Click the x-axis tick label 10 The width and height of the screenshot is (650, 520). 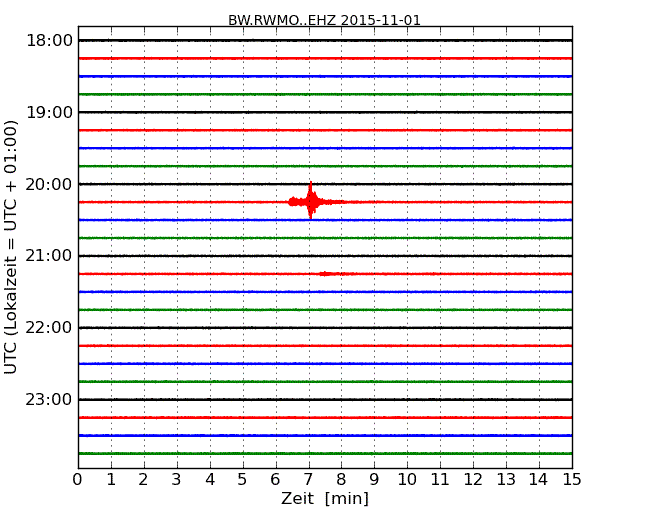pos(407,480)
